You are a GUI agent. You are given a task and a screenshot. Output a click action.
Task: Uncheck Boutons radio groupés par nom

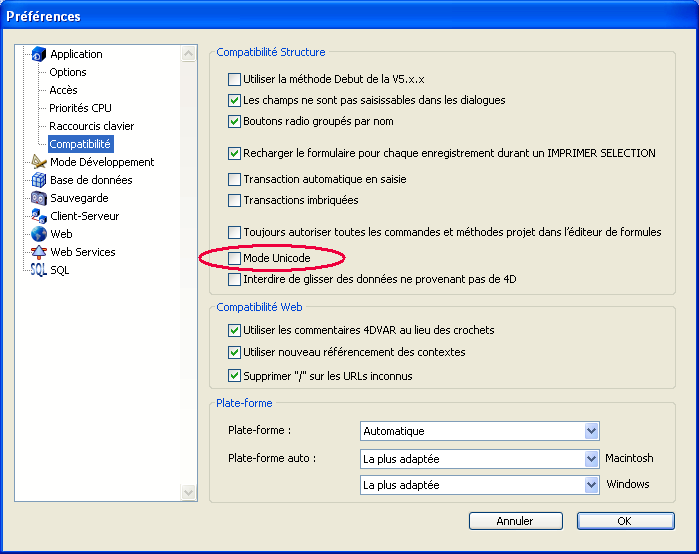pos(235,122)
